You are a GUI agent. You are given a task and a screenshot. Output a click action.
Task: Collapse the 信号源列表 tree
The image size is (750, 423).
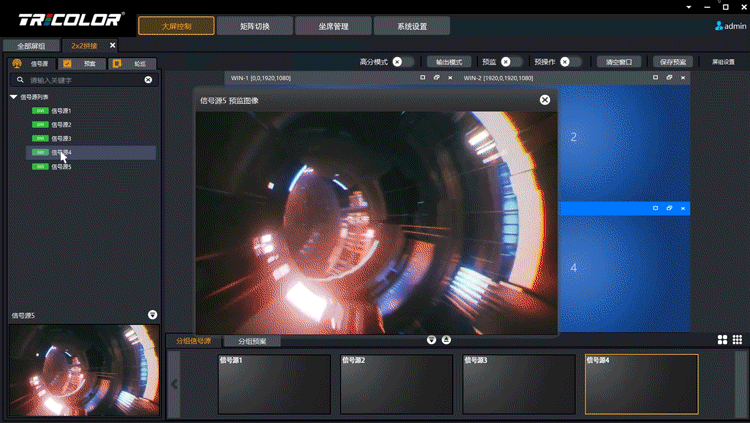tap(14, 97)
